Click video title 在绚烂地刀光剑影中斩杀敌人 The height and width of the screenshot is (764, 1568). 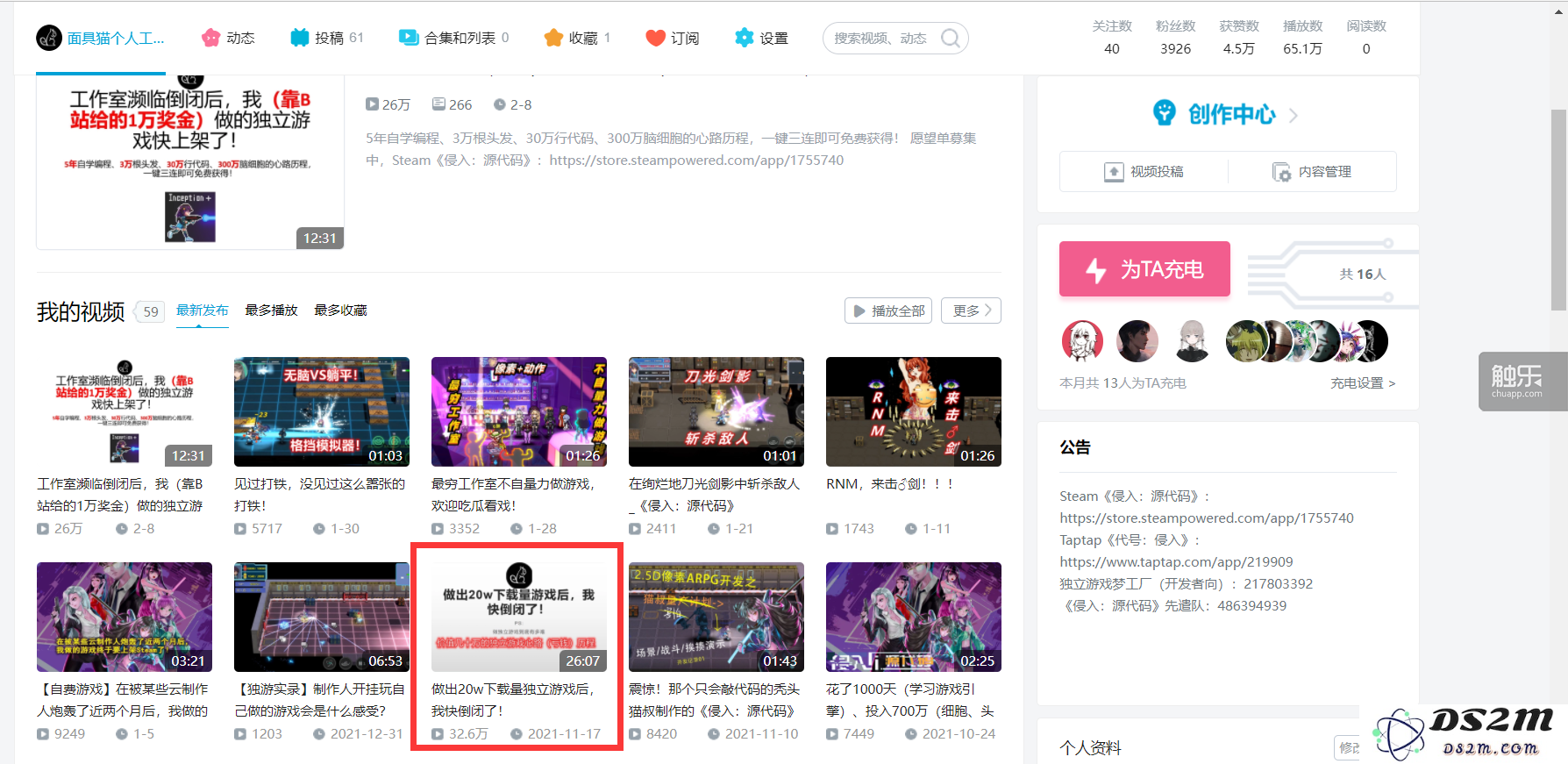click(x=715, y=495)
